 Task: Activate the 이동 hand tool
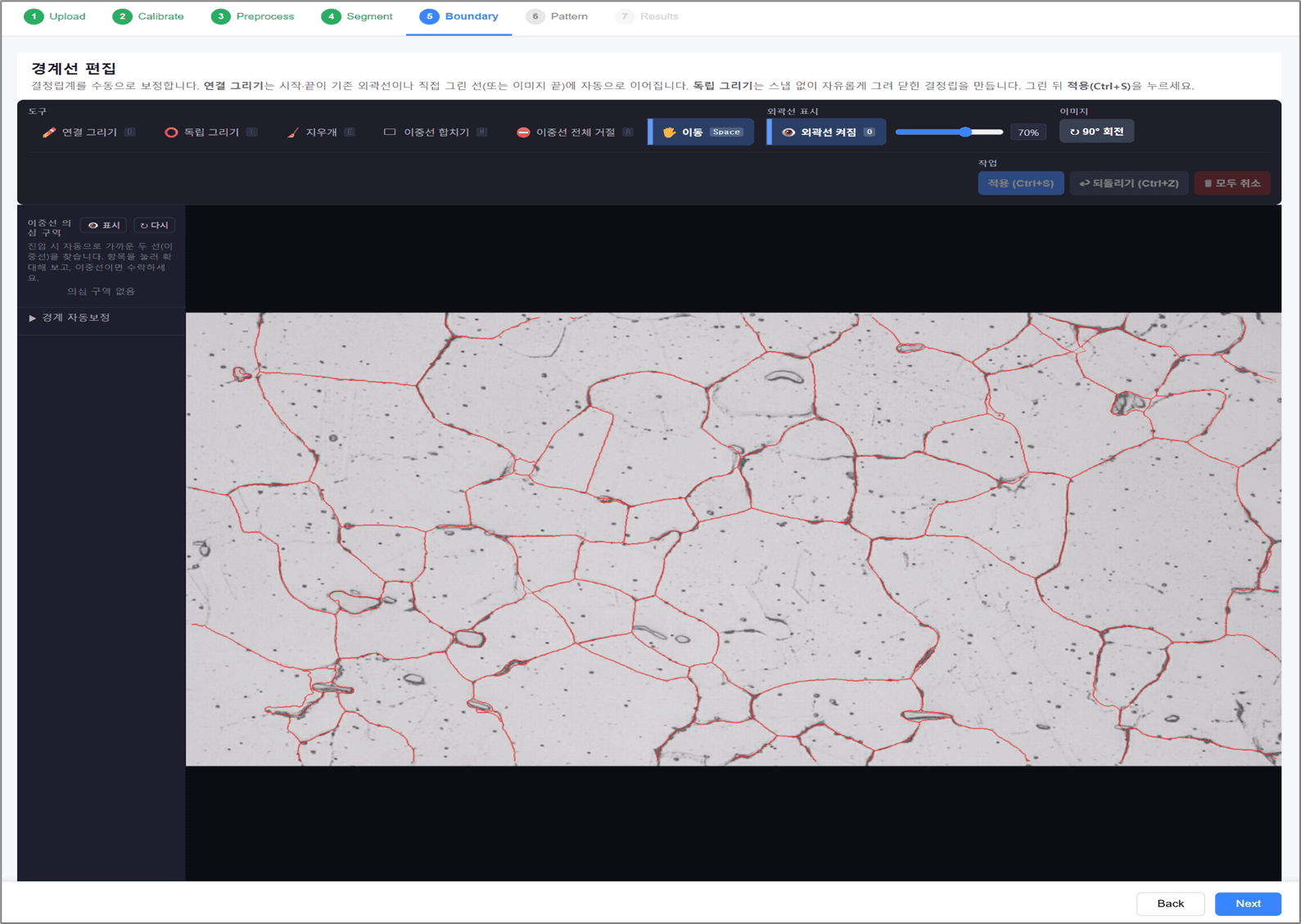pyautogui.click(x=702, y=132)
